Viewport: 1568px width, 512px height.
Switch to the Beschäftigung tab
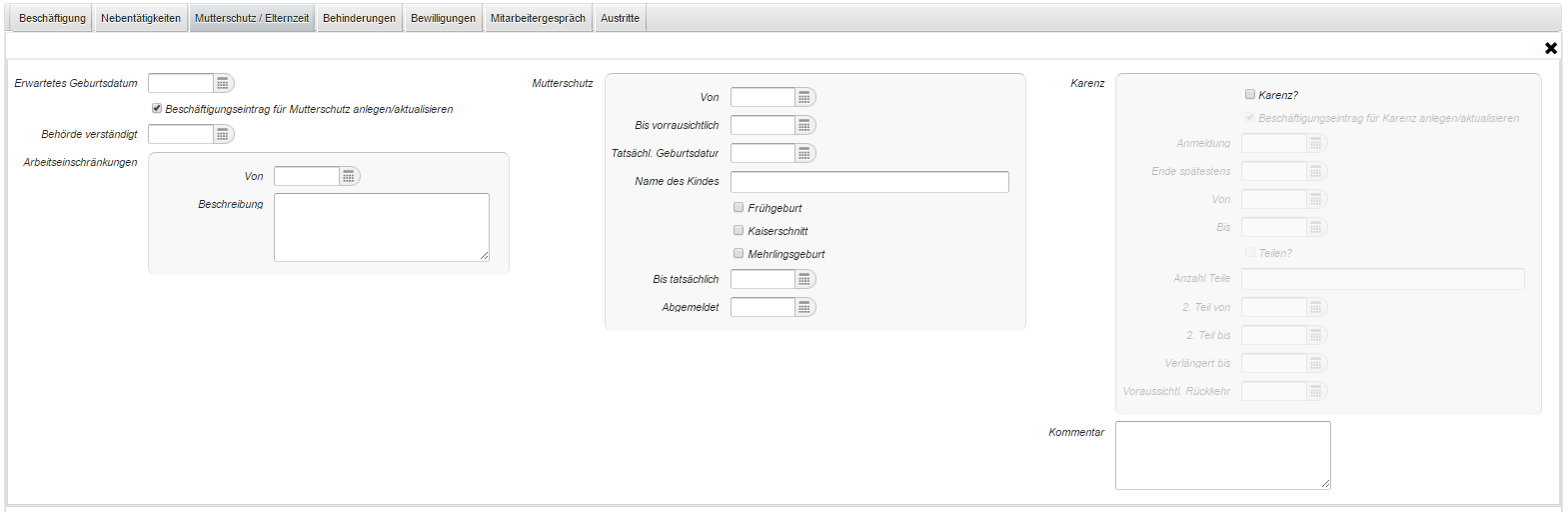52,18
